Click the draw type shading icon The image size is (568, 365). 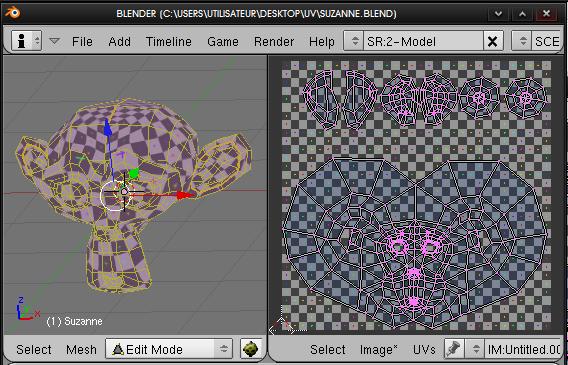click(x=251, y=349)
